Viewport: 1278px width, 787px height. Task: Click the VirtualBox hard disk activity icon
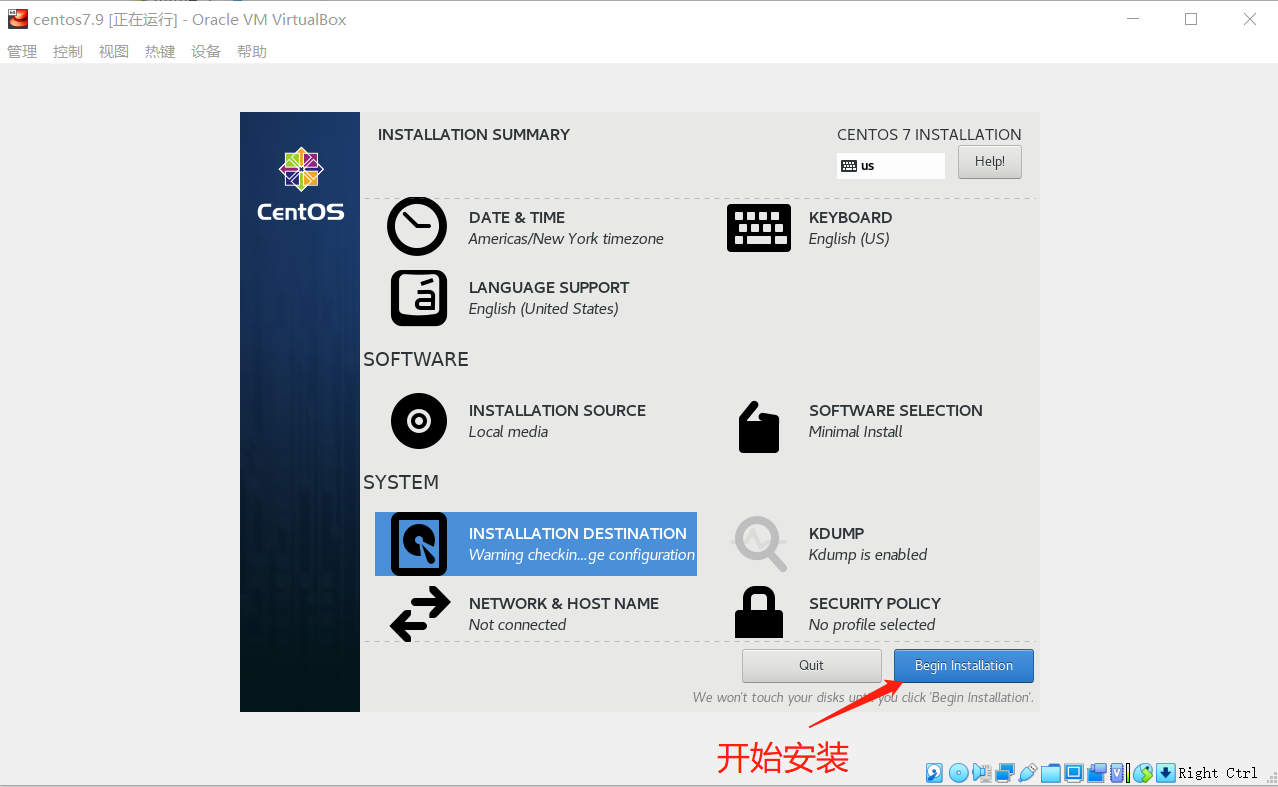934,772
